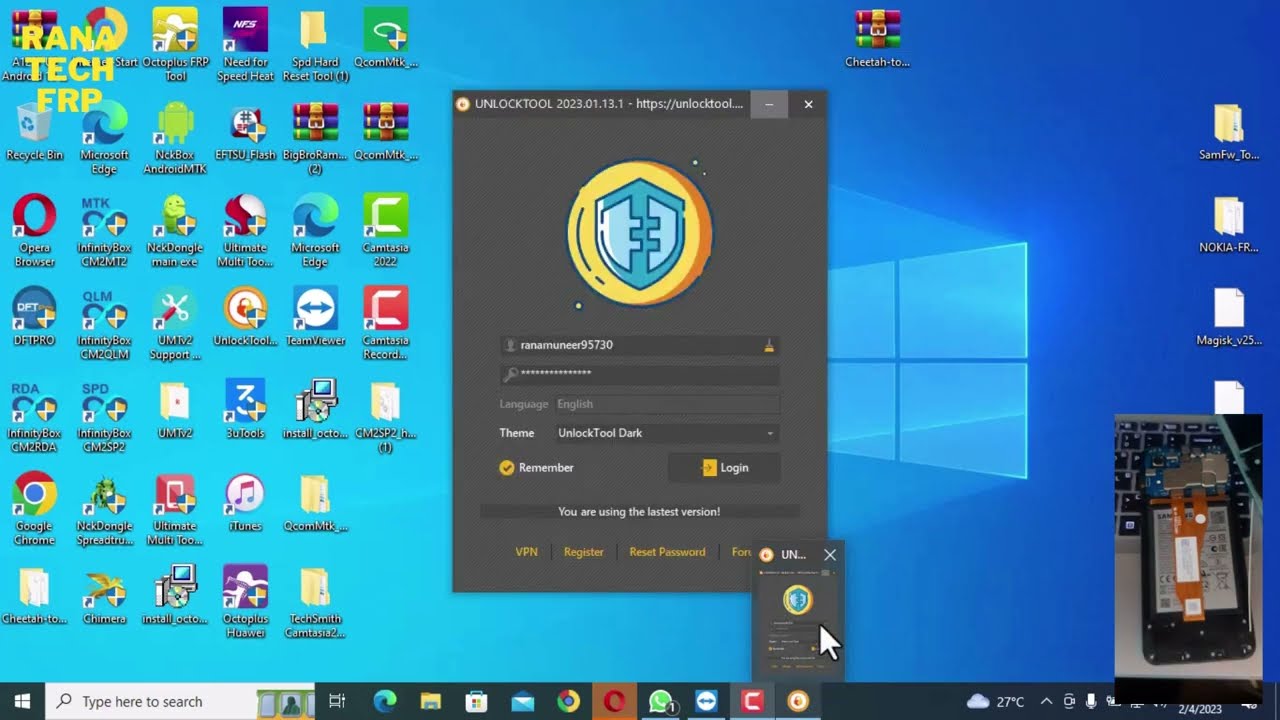Launch Edge from the taskbar

coord(385,701)
